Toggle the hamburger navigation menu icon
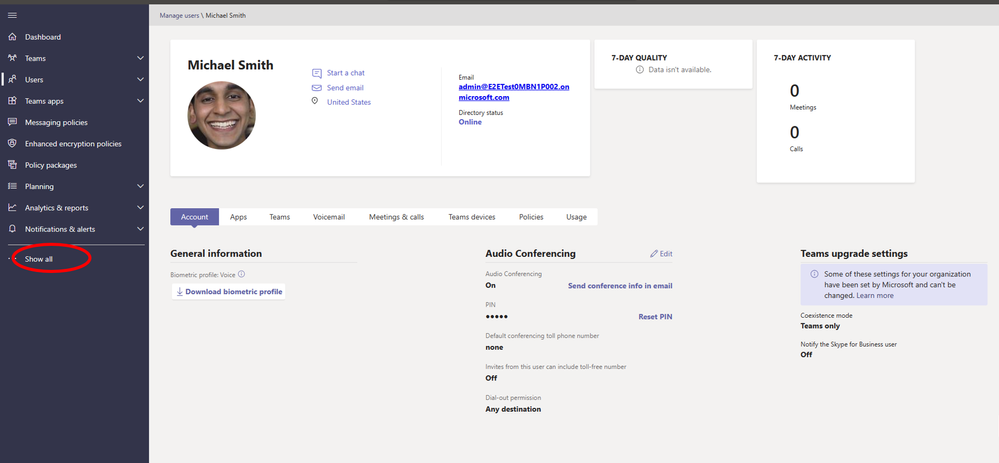Image resolution: width=999 pixels, height=463 pixels. (12, 15)
